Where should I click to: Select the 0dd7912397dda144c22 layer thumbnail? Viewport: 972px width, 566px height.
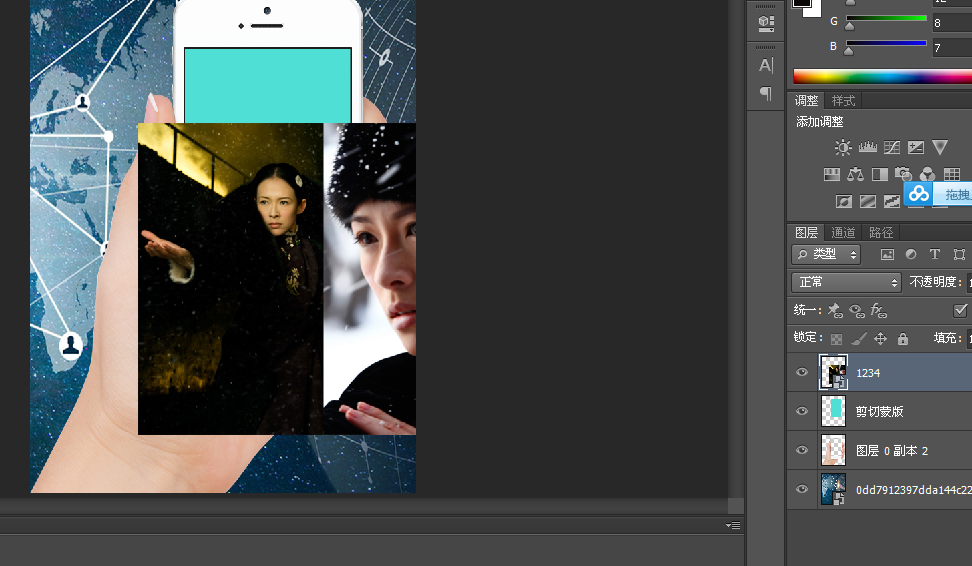(x=833, y=489)
